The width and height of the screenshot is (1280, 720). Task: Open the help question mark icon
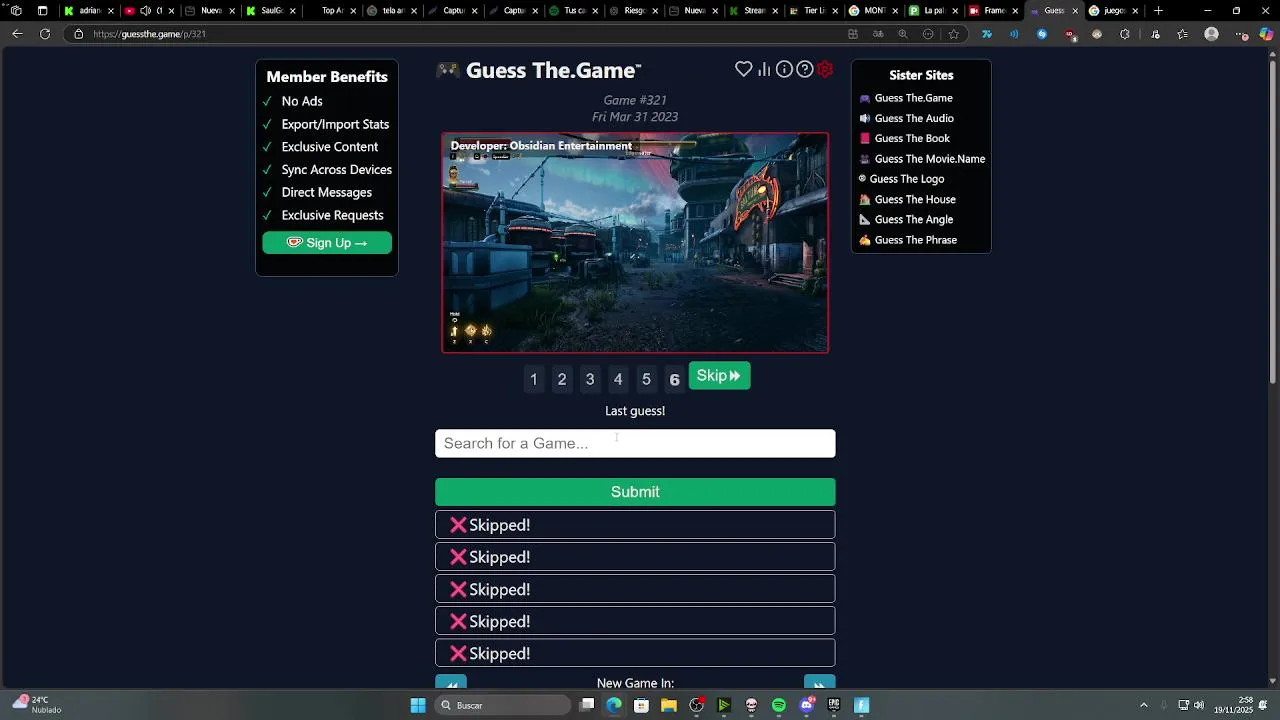pos(804,69)
